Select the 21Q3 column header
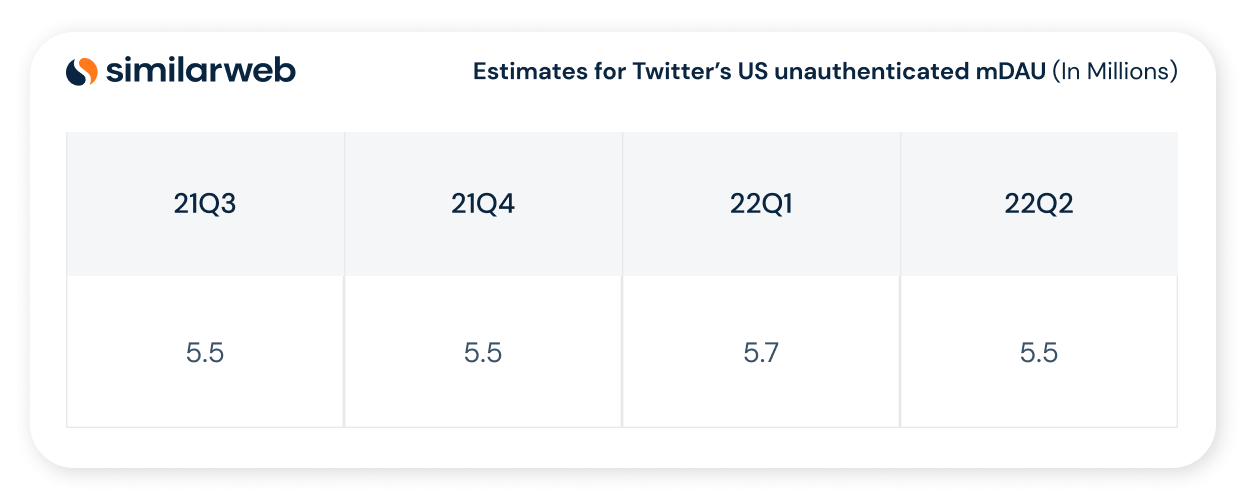Screen dimensions: 1248x500 (x=205, y=204)
